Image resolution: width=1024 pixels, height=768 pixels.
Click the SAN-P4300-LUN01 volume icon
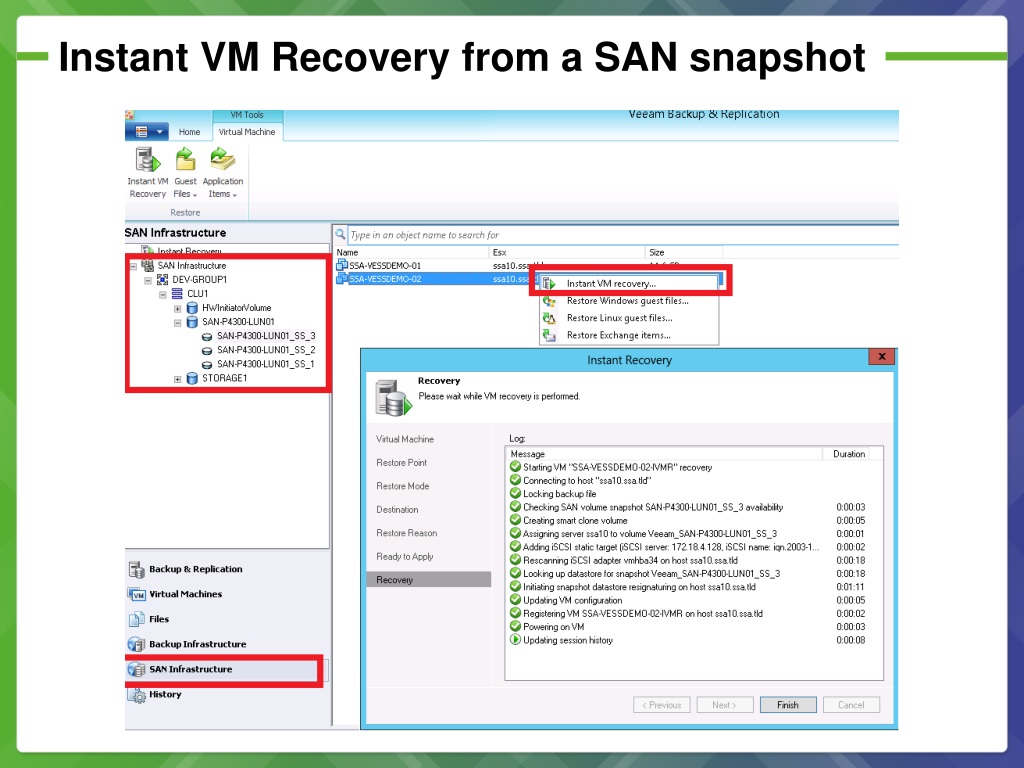pyautogui.click(x=192, y=322)
